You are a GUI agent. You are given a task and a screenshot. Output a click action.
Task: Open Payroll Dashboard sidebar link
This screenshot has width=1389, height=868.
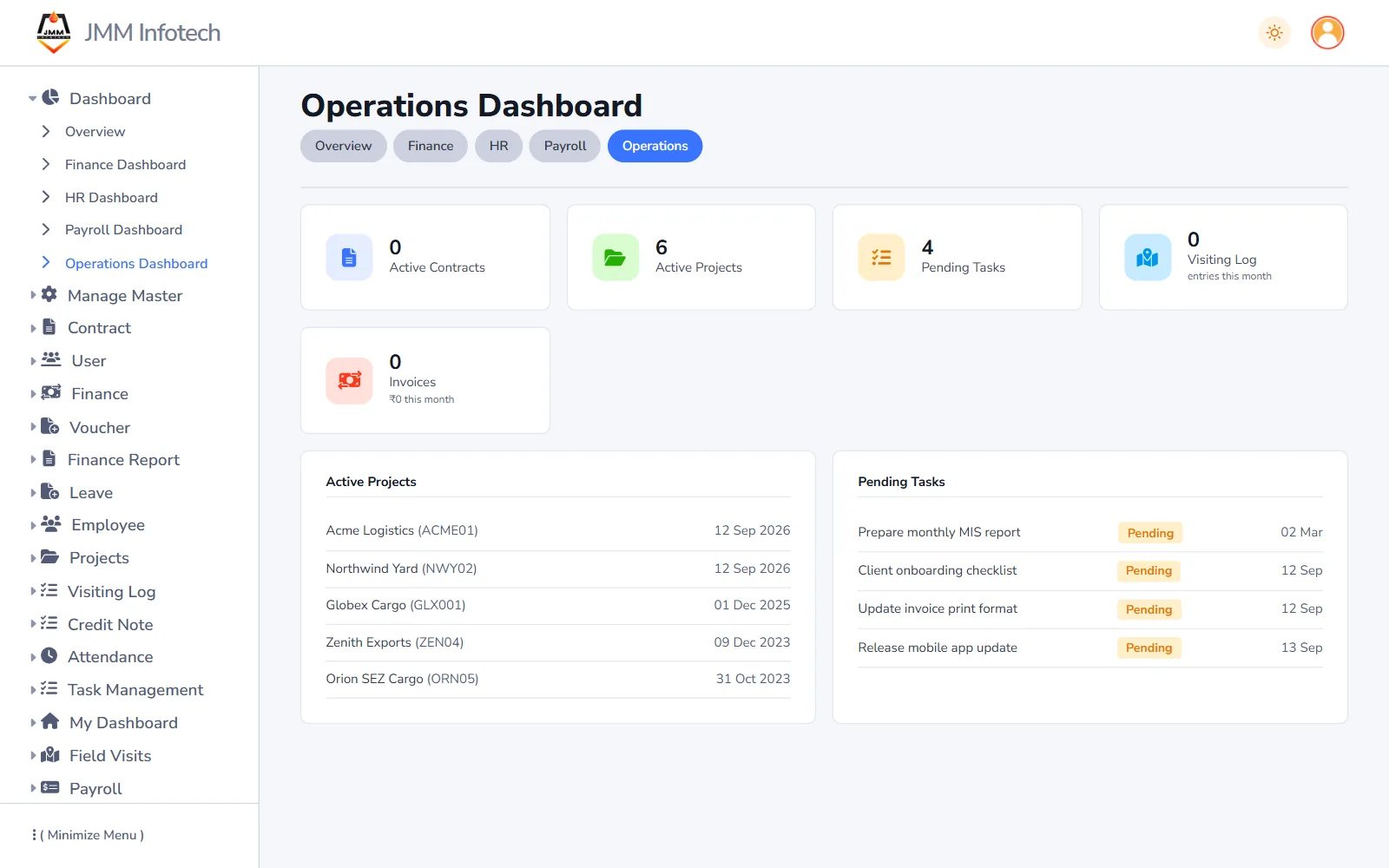click(x=123, y=229)
